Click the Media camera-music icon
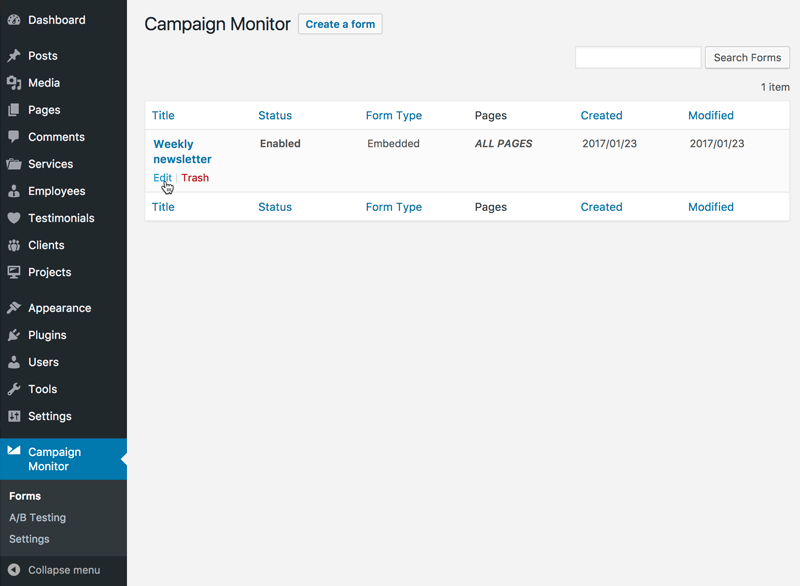Screen dimensions: 800x586 coord(14,83)
